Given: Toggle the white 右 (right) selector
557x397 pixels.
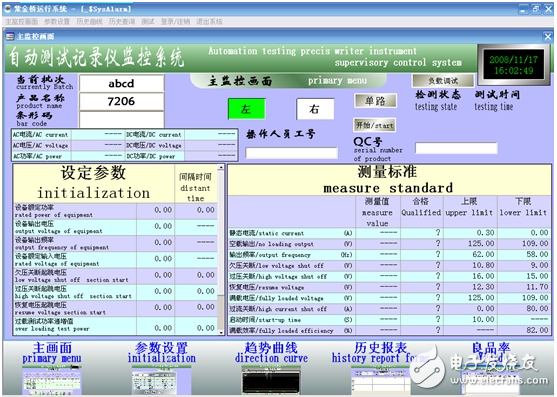Looking at the screenshot, I should pos(315,109).
